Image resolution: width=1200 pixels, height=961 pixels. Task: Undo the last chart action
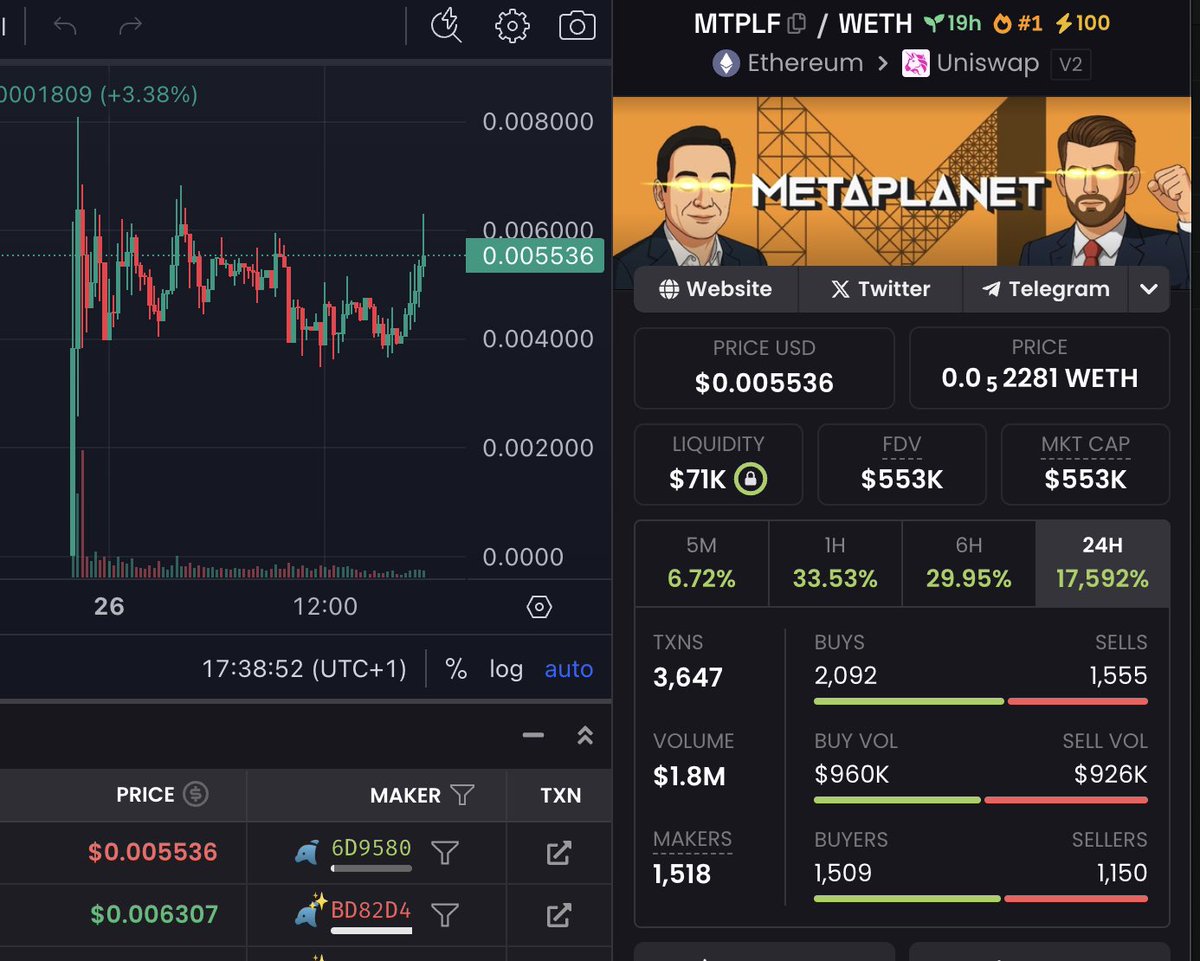[65, 26]
